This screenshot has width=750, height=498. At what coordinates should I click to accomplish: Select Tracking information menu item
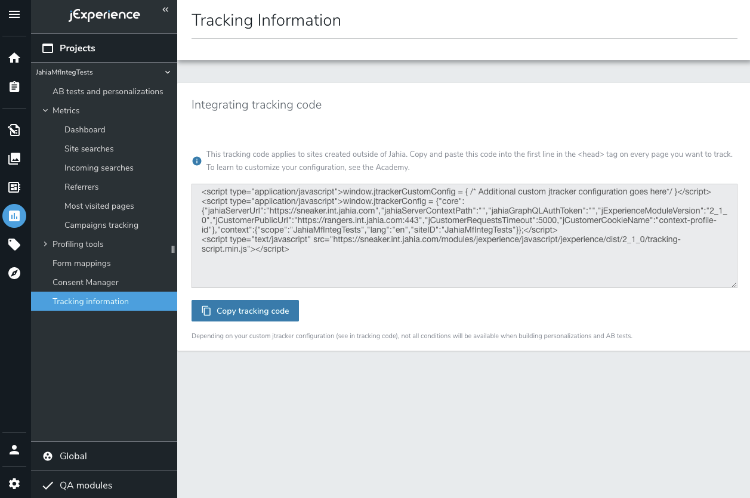(x=104, y=301)
